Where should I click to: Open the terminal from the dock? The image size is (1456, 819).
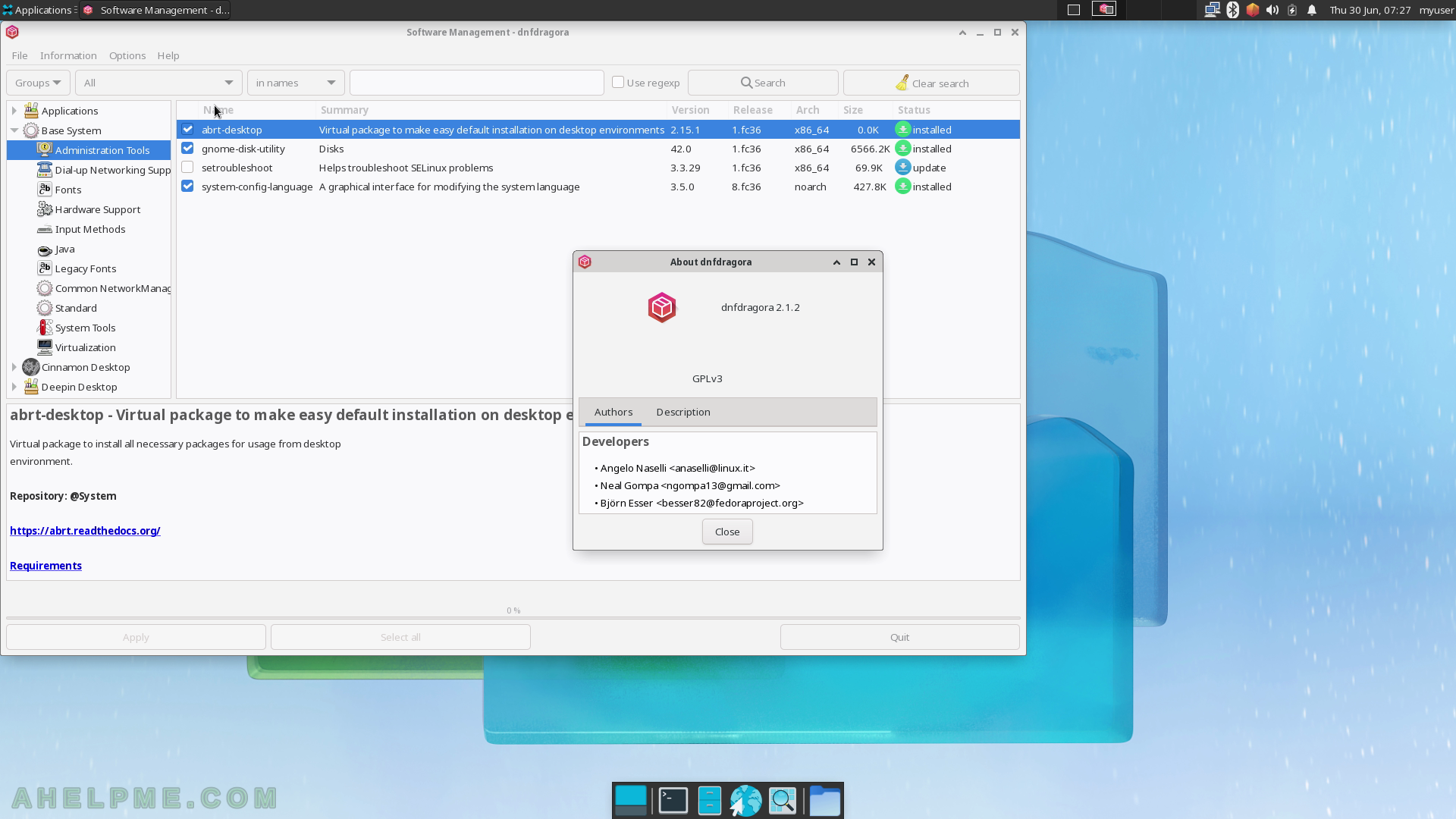point(673,801)
